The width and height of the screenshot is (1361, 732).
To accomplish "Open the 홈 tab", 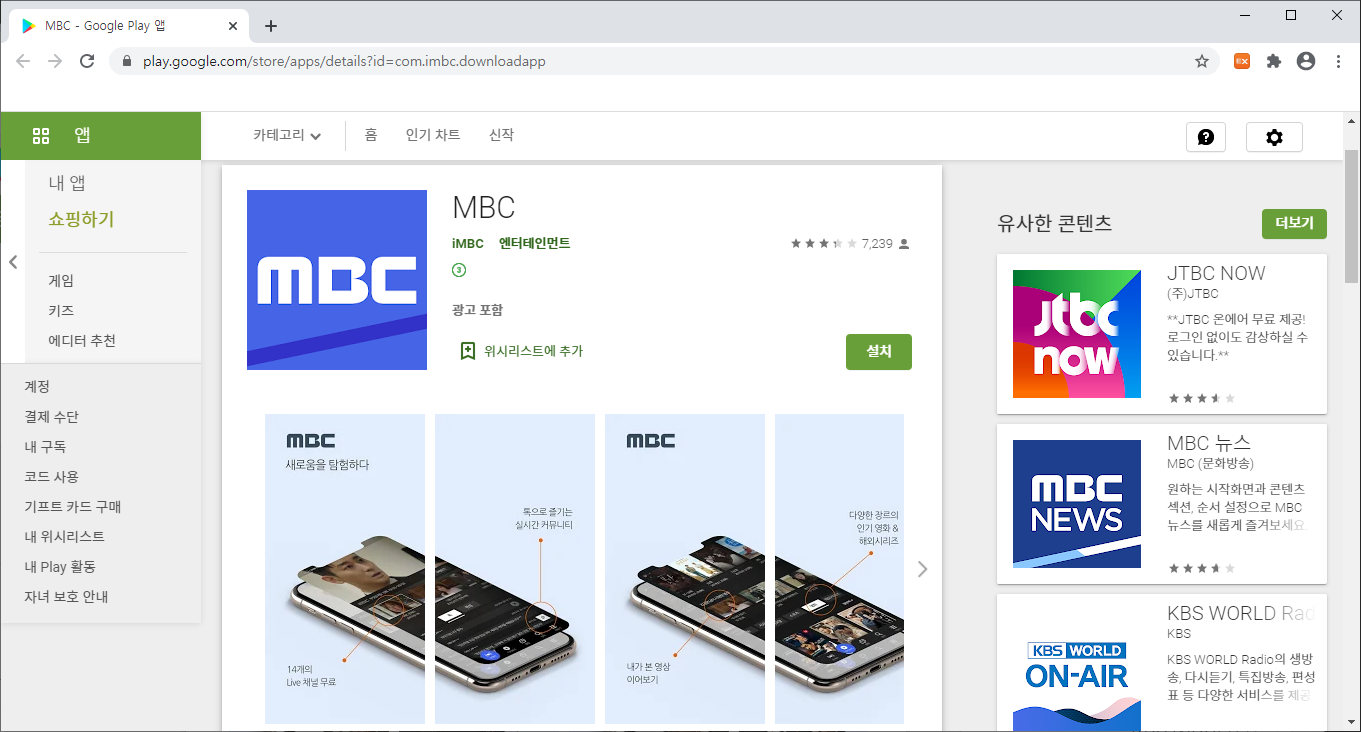I will 371,135.
